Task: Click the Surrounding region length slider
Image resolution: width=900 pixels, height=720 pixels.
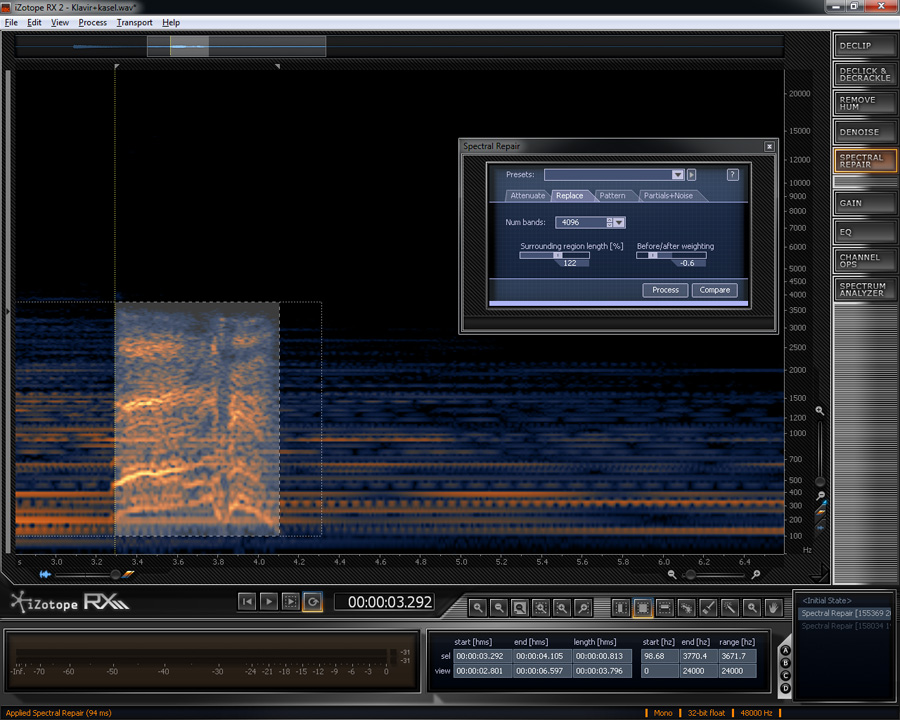Action: click(554, 255)
